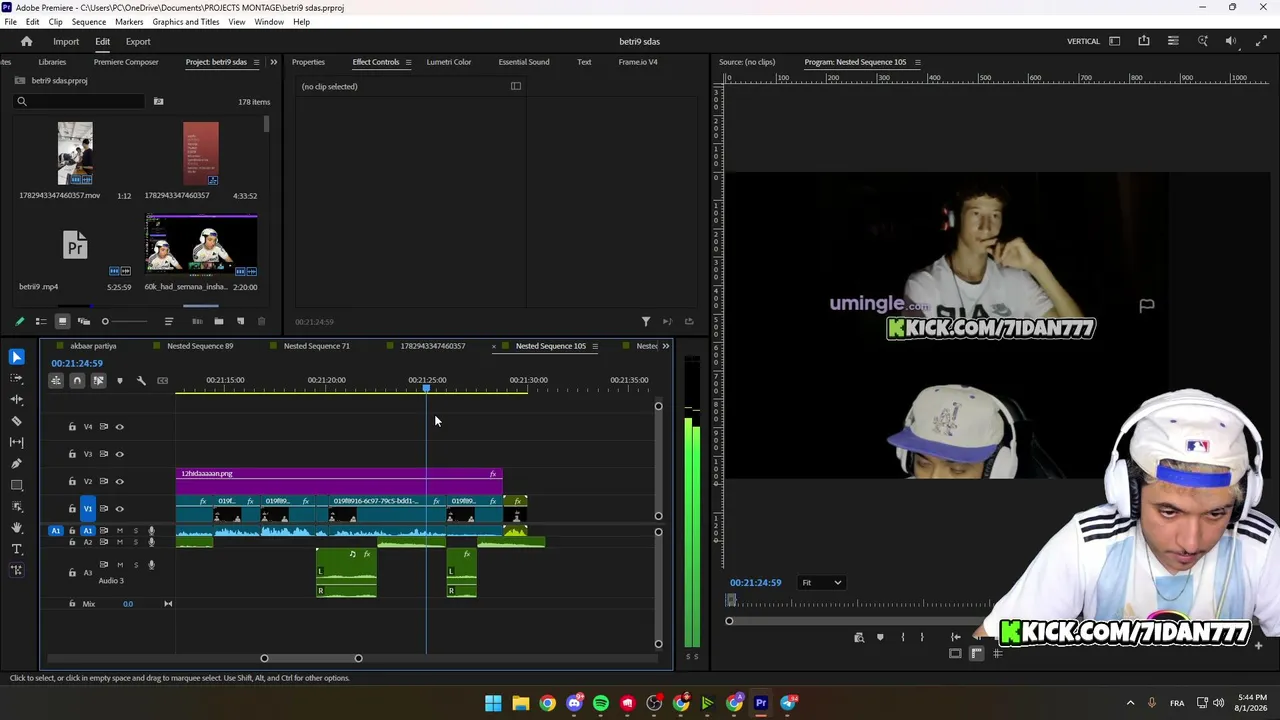Click the Home icon

pos(27,41)
